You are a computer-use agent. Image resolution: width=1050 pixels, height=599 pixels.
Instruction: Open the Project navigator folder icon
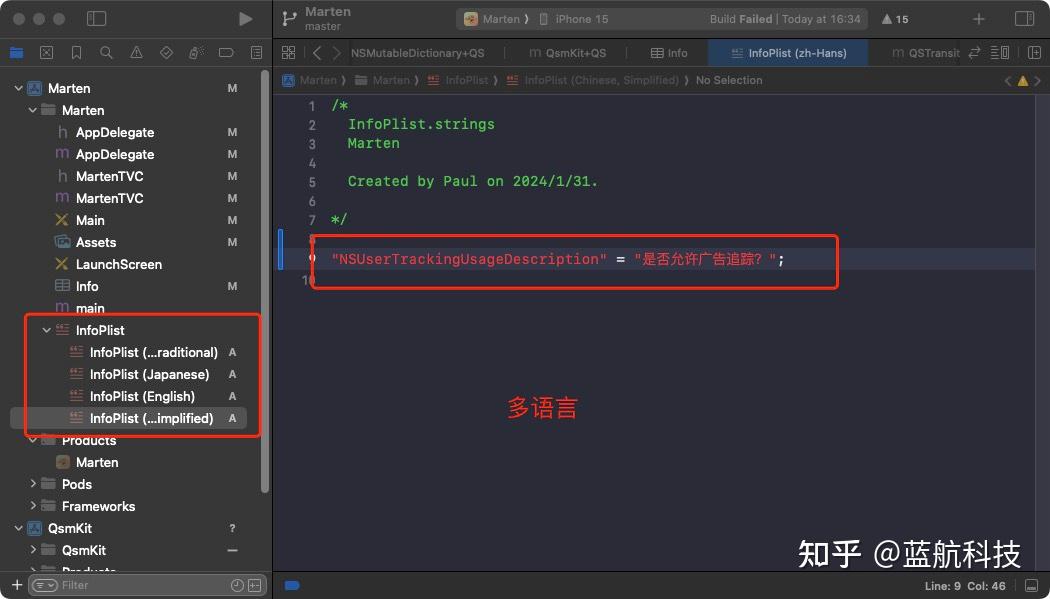pyautogui.click(x=16, y=52)
